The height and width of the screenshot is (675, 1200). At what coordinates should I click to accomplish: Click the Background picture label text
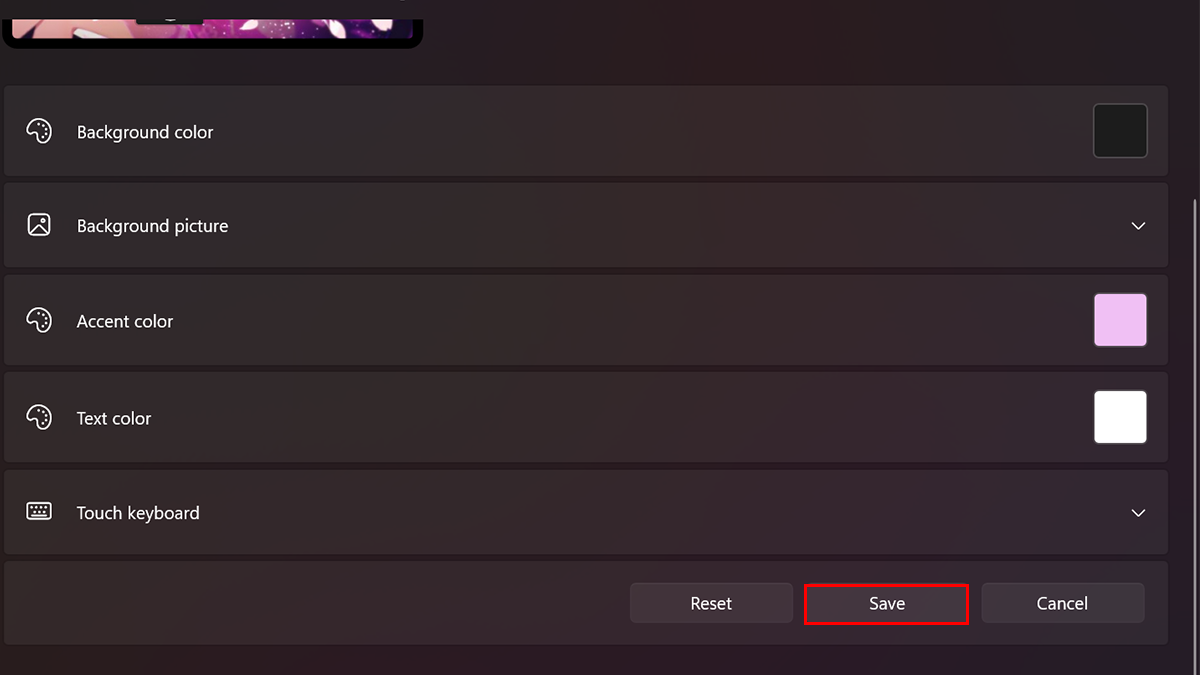pos(152,226)
